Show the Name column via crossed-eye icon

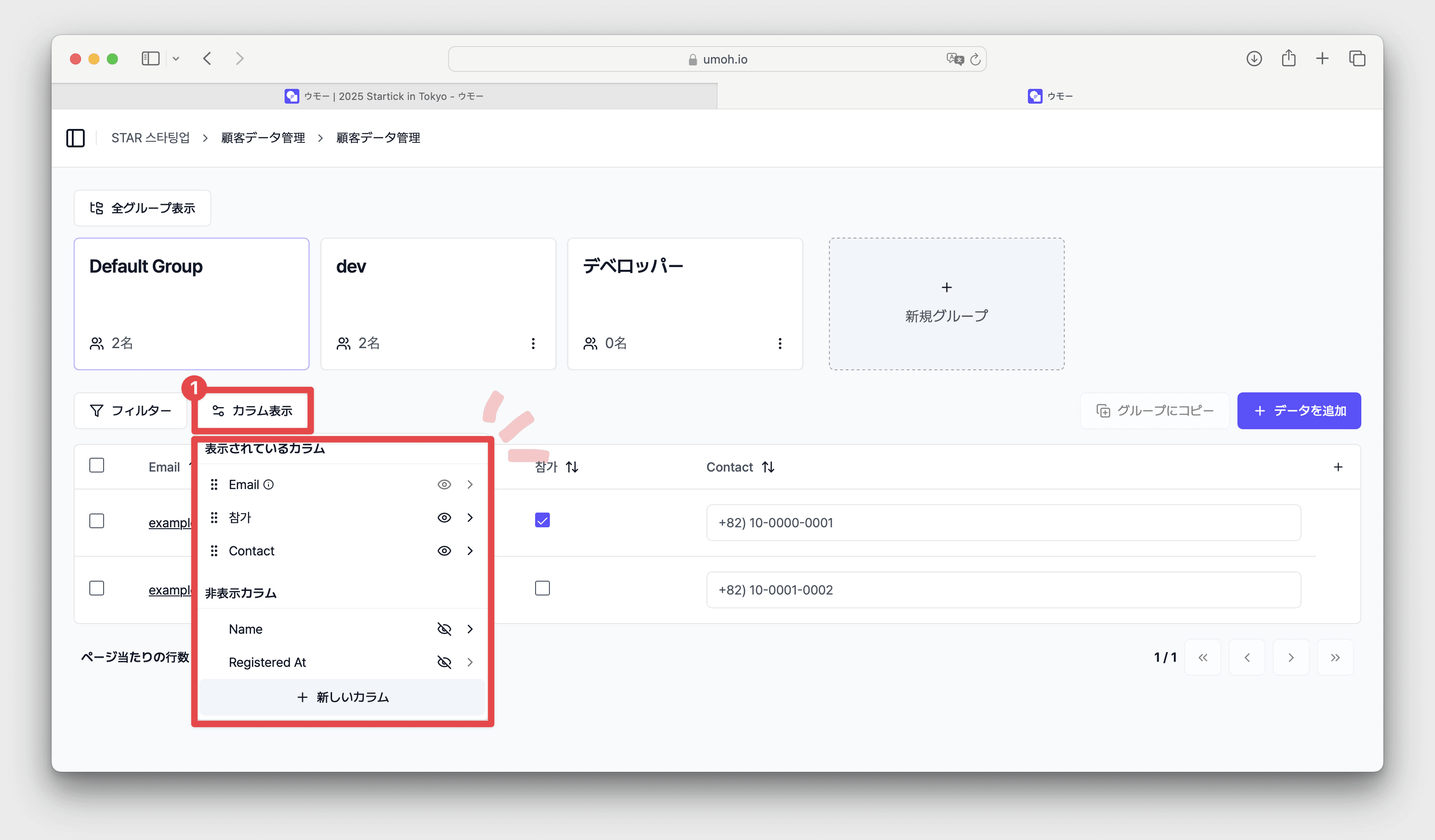click(444, 629)
